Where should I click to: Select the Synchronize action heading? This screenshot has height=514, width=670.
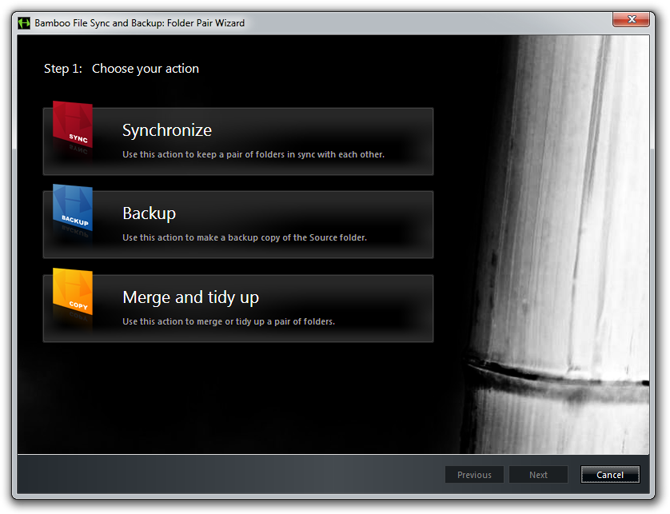coord(167,130)
